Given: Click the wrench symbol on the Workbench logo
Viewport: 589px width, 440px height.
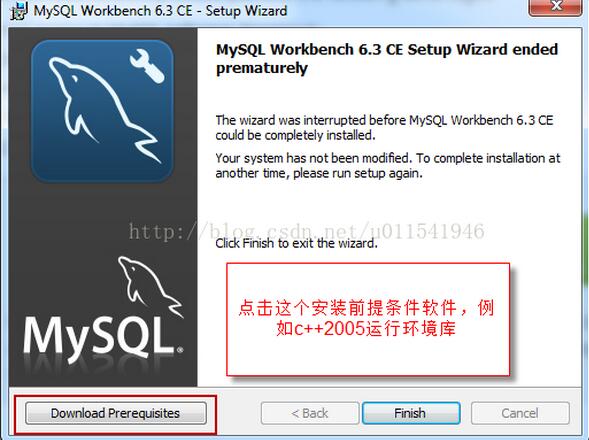Looking at the screenshot, I should (146, 65).
